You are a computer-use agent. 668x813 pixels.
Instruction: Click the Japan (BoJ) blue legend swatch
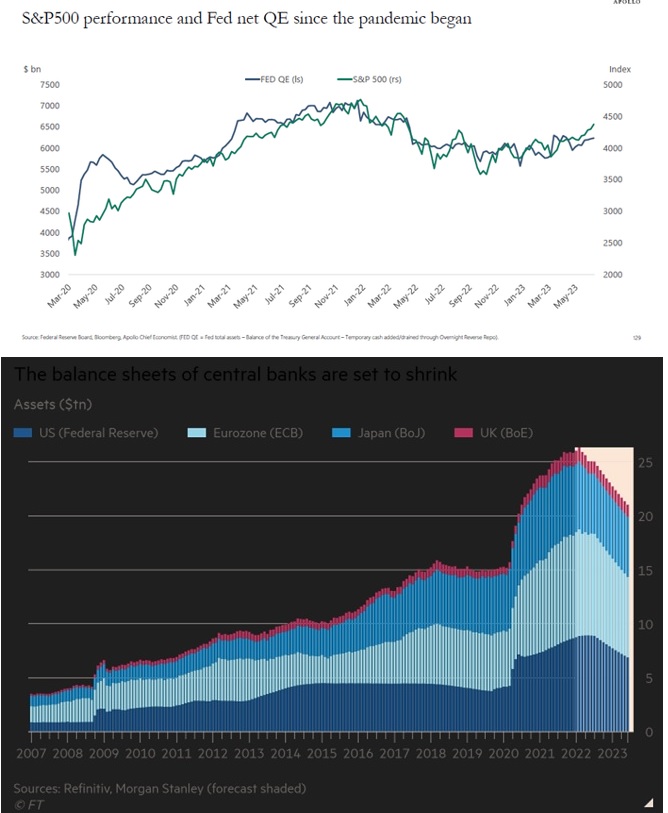tap(343, 433)
